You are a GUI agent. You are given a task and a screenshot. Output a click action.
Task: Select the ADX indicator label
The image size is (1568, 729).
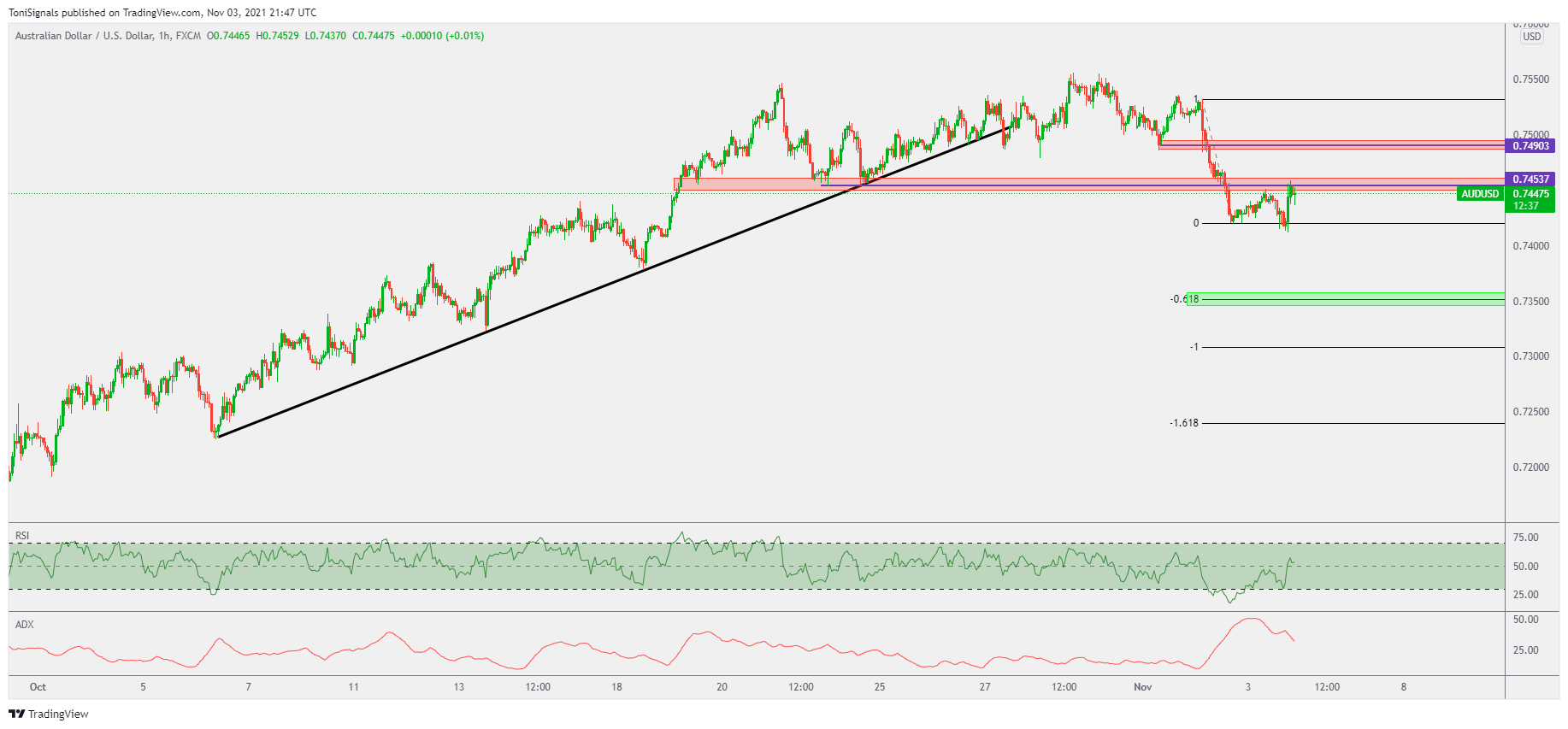(24, 625)
